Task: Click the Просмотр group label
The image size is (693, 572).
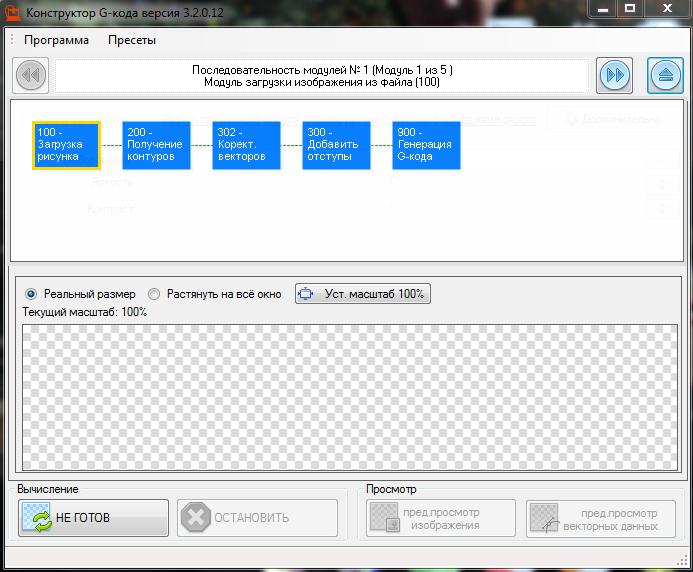Action: [x=391, y=489]
